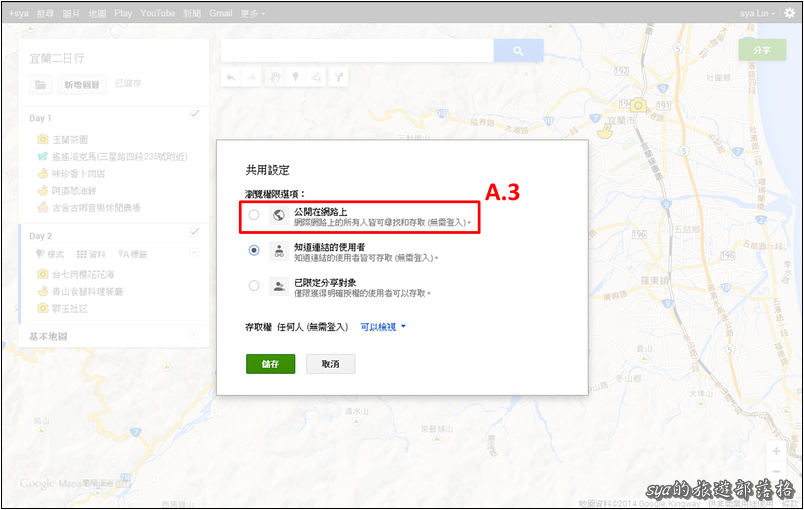Click the 標籤 labels link in Day 2

coord(132,254)
